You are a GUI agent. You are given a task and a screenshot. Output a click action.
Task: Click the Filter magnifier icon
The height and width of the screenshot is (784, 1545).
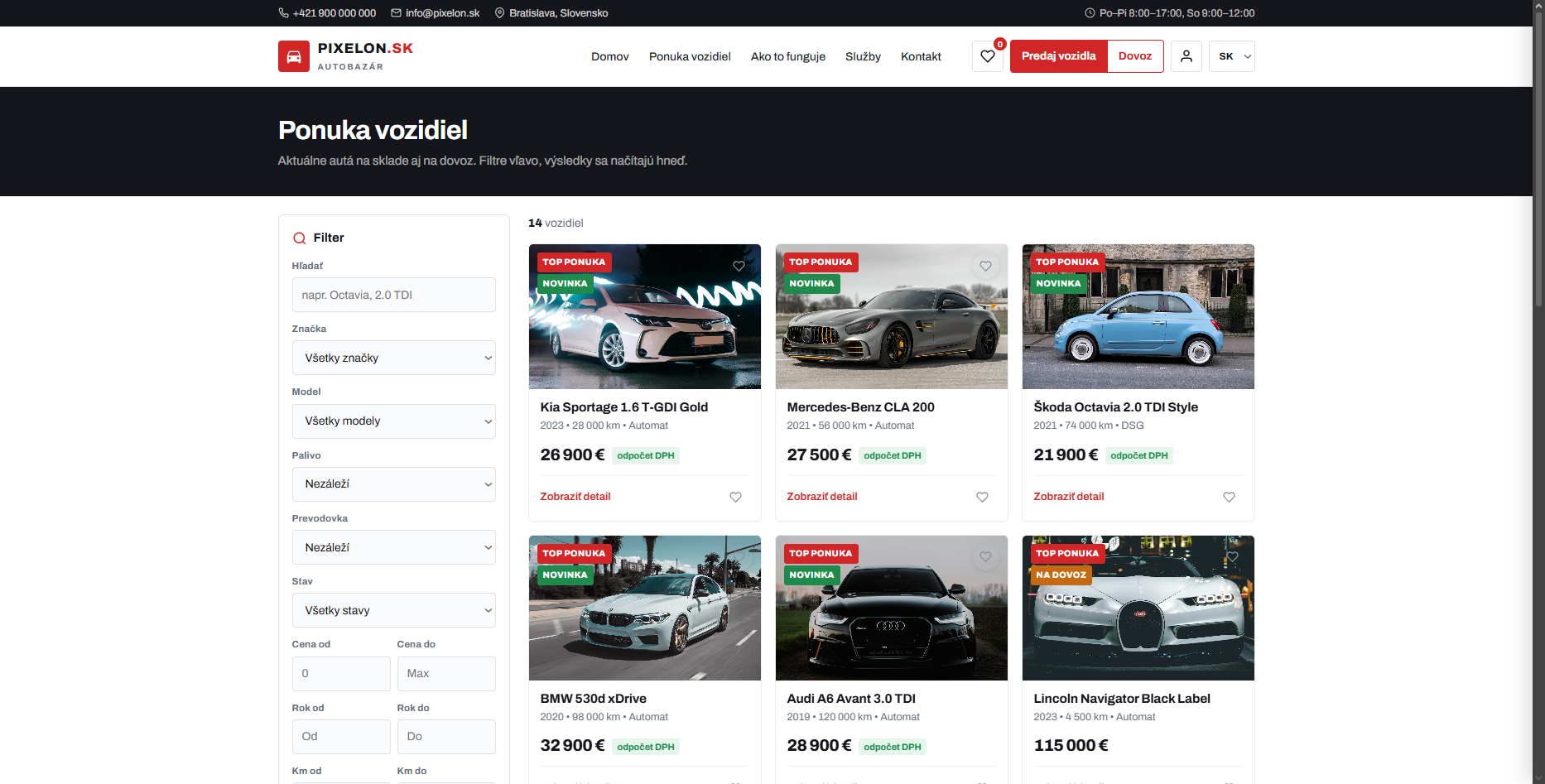coord(300,238)
